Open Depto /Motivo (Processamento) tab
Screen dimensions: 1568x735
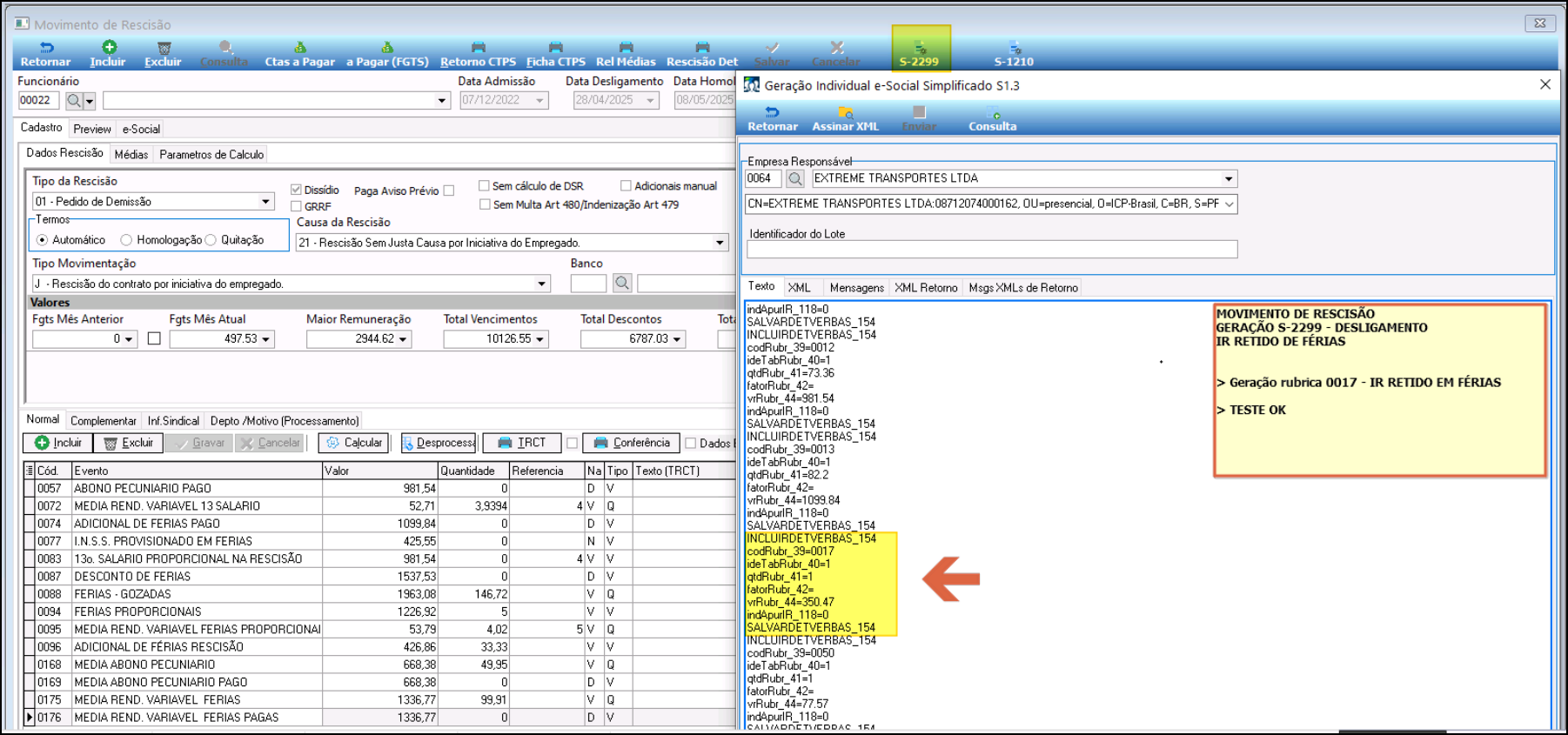[x=285, y=421]
